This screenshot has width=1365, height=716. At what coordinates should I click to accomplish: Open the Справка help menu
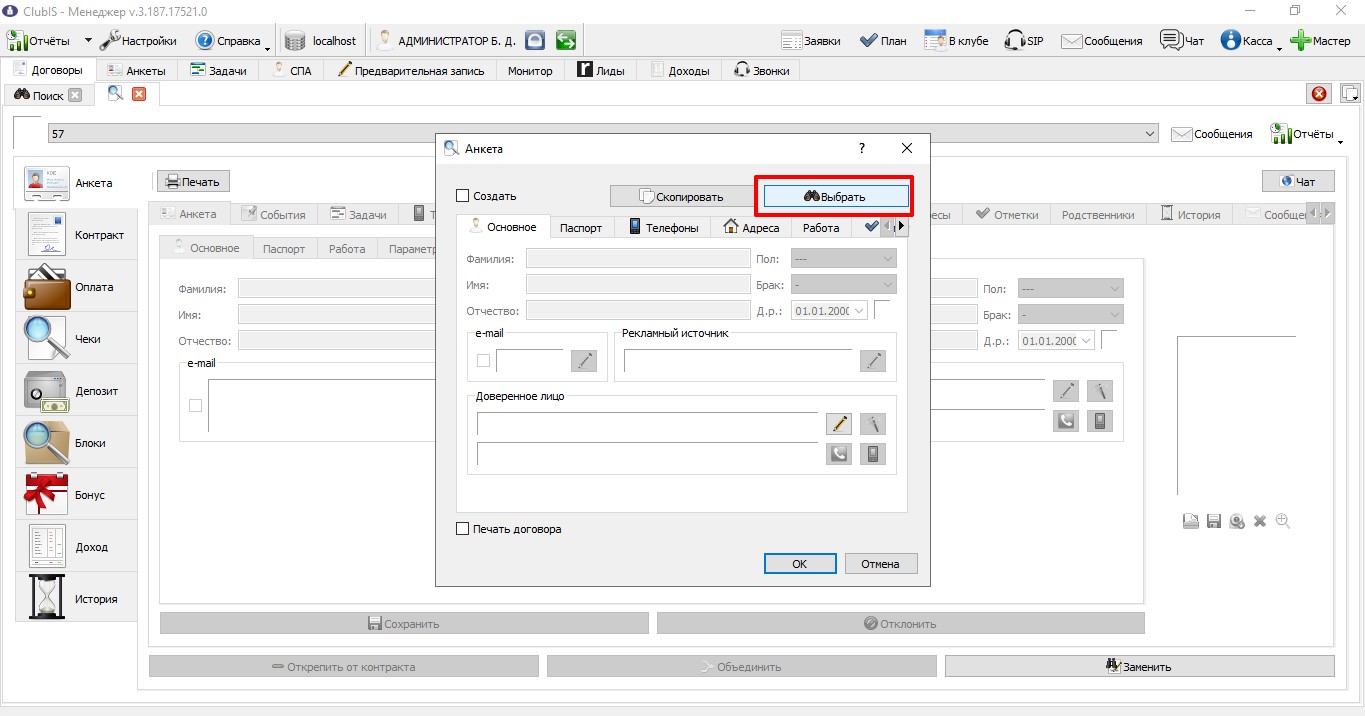pyautogui.click(x=228, y=41)
